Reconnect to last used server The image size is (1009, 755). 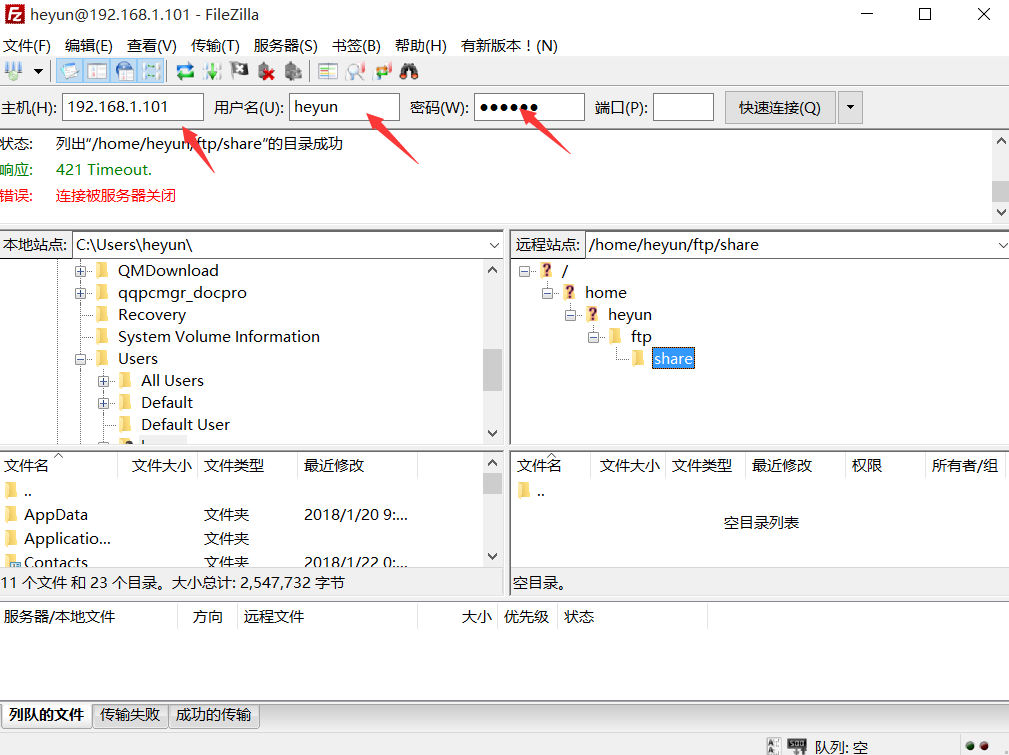(293, 71)
